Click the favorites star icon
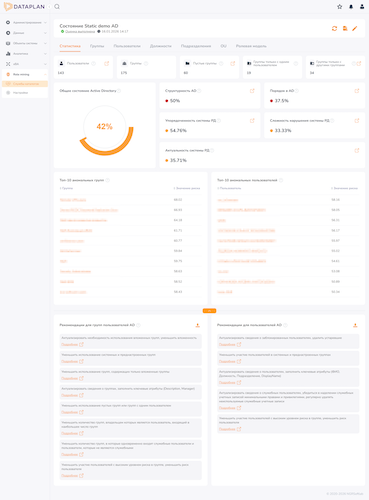The image size is (369, 500). pyautogui.click(x=340, y=7)
